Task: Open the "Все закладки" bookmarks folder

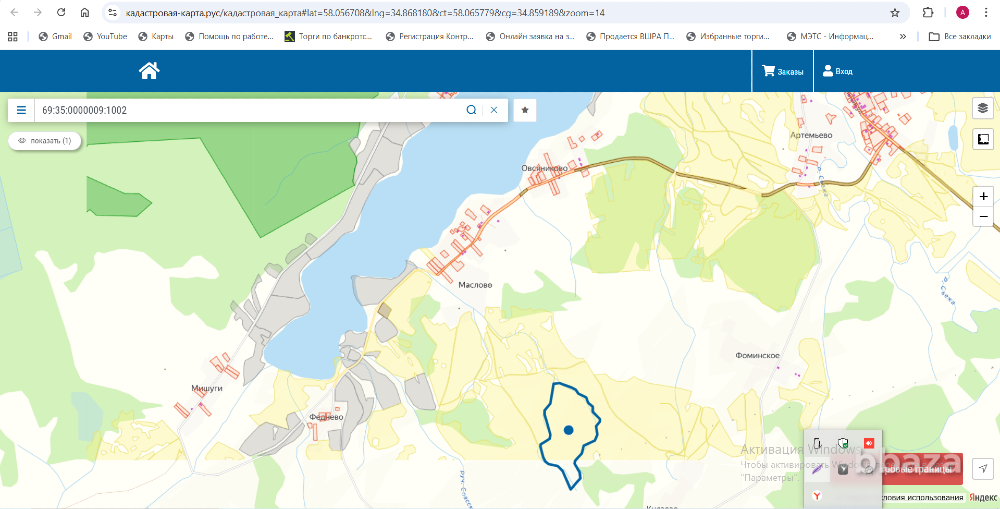Action: coord(960,36)
